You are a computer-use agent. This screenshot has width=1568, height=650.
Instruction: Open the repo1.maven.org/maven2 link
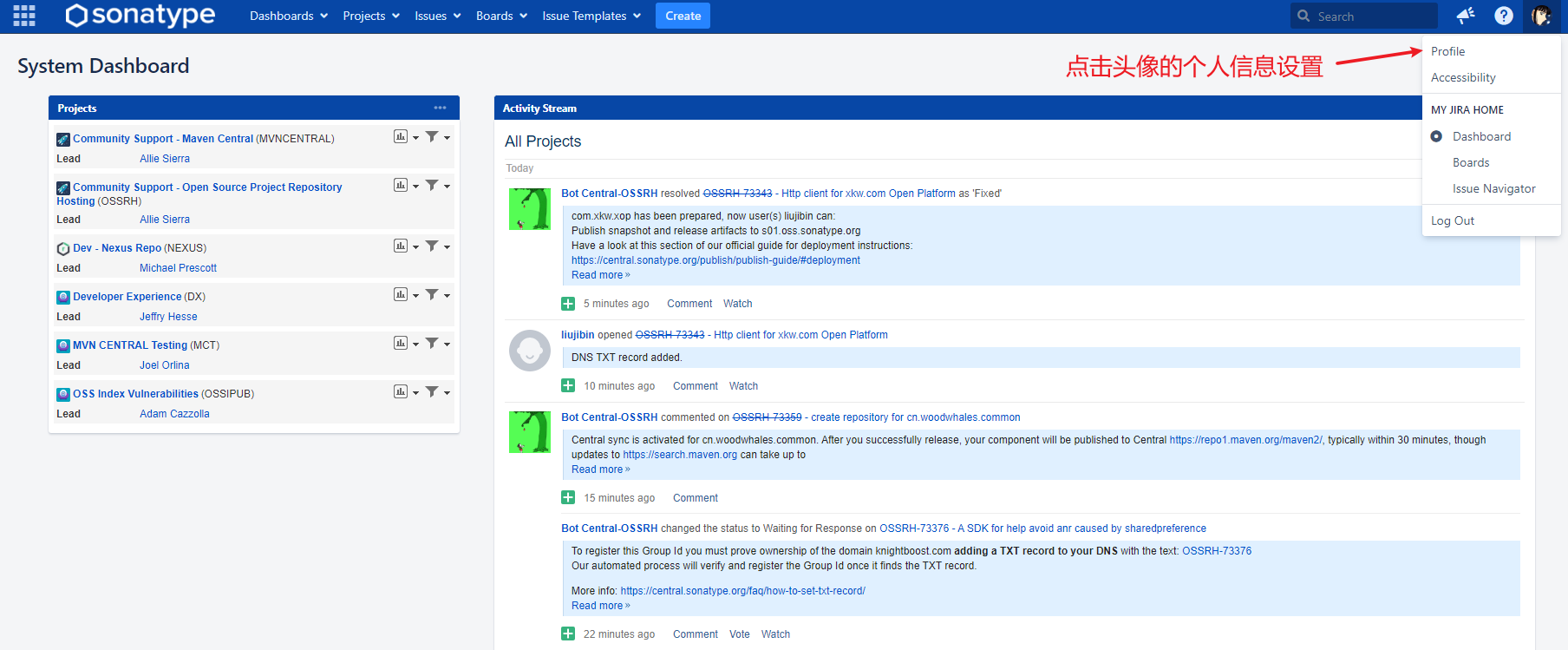tap(1245, 440)
